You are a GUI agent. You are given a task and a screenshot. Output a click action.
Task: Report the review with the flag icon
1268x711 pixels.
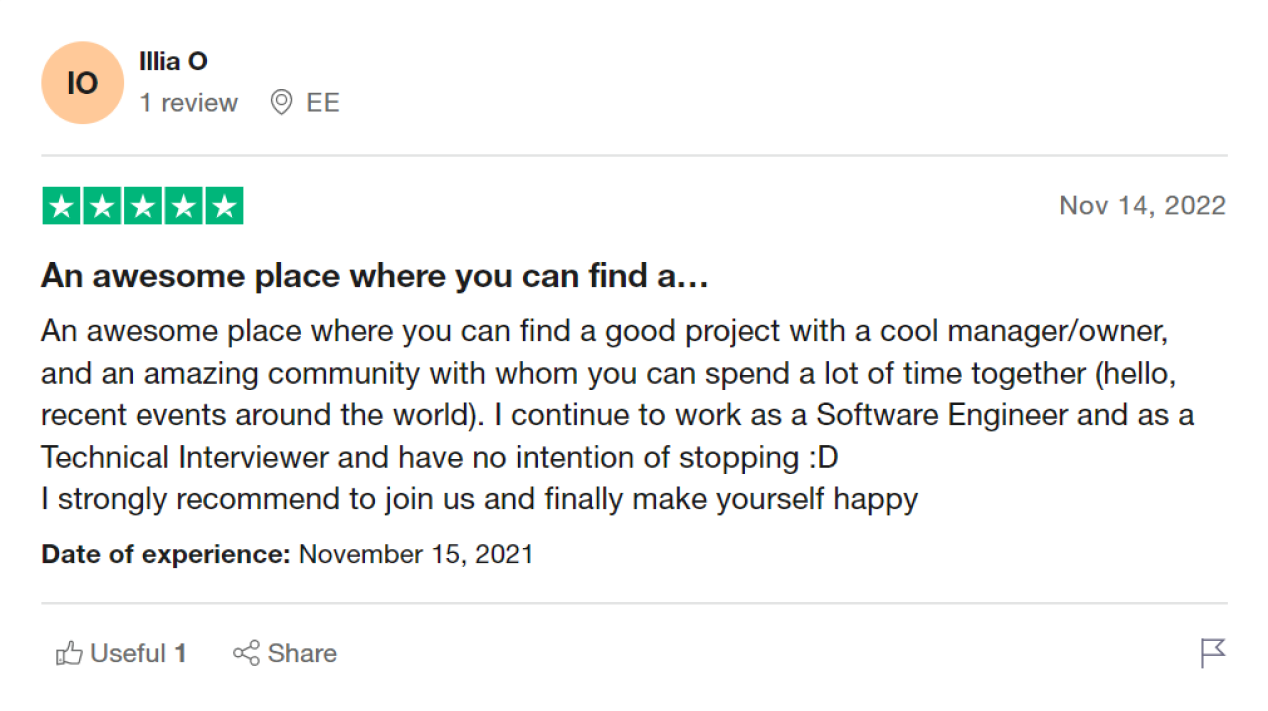[x=1212, y=653]
